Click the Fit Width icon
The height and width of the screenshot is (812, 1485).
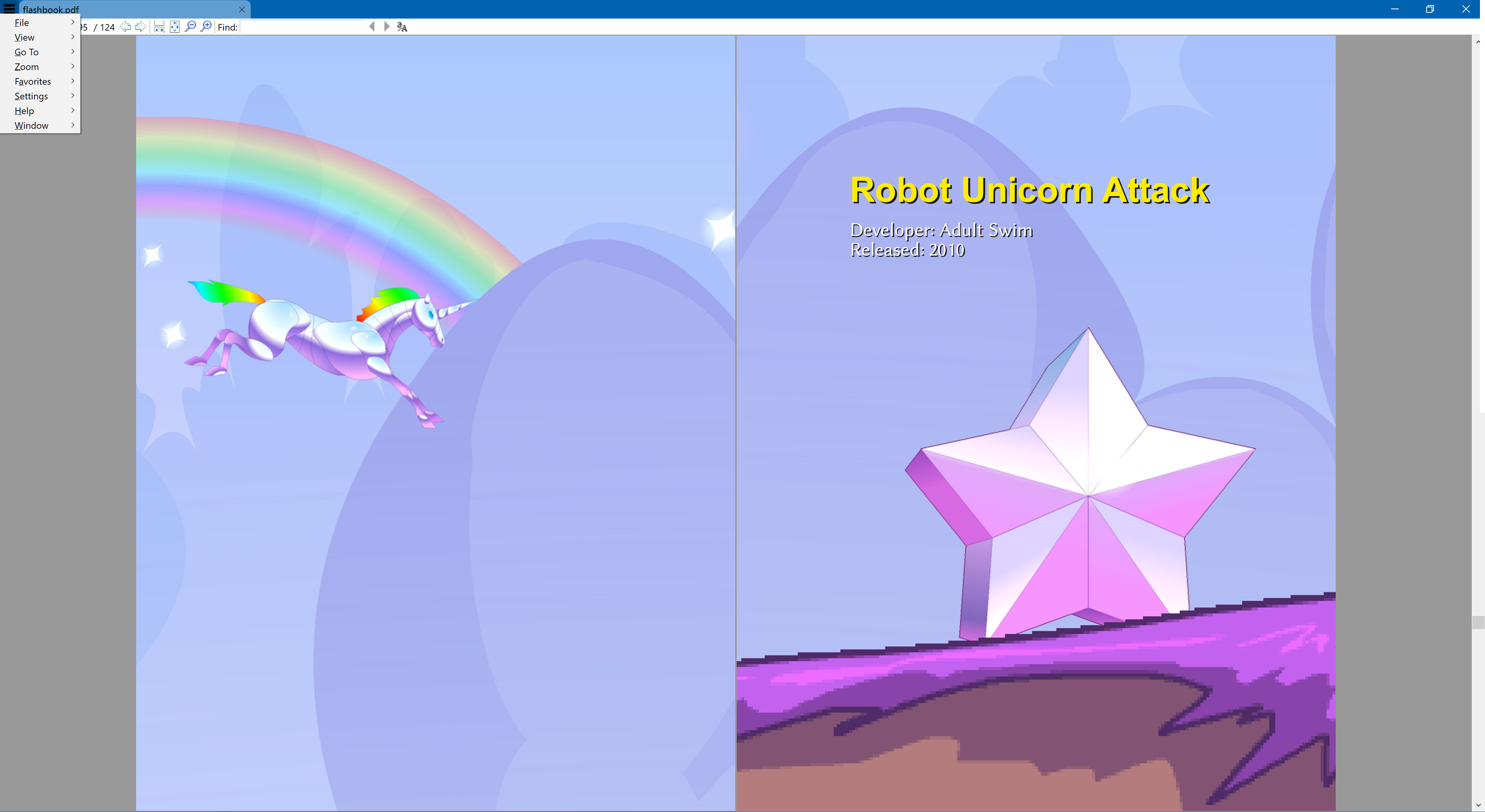coord(160,27)
